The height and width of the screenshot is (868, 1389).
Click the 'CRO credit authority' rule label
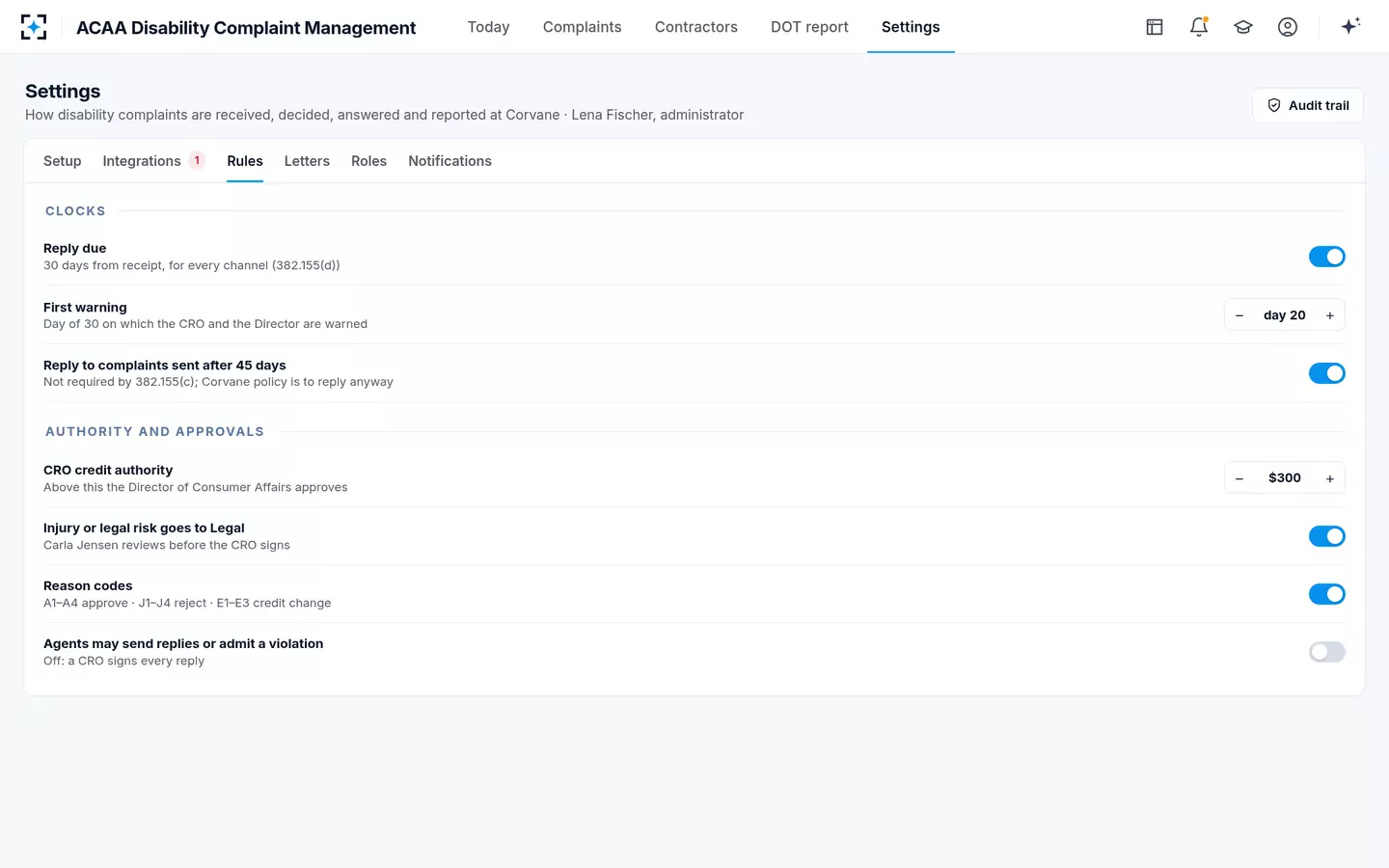(108, 470)
